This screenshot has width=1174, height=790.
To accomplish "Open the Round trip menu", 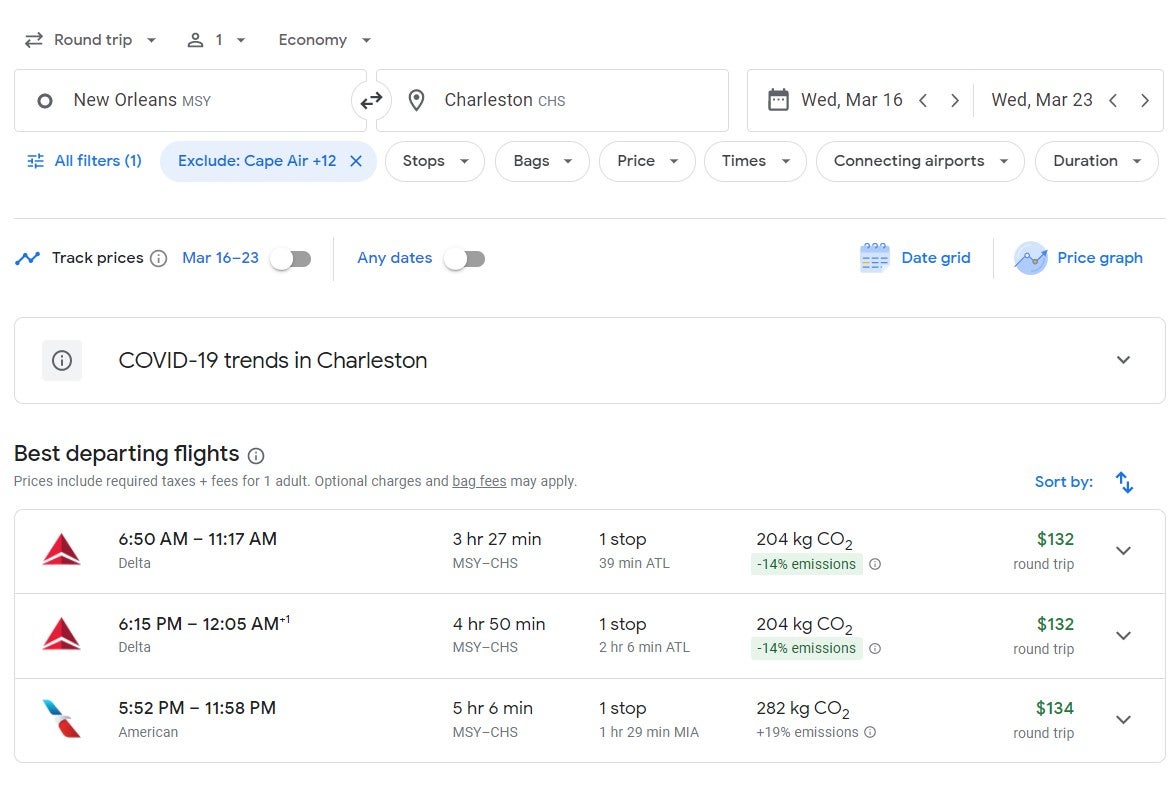I will (90, 39).
